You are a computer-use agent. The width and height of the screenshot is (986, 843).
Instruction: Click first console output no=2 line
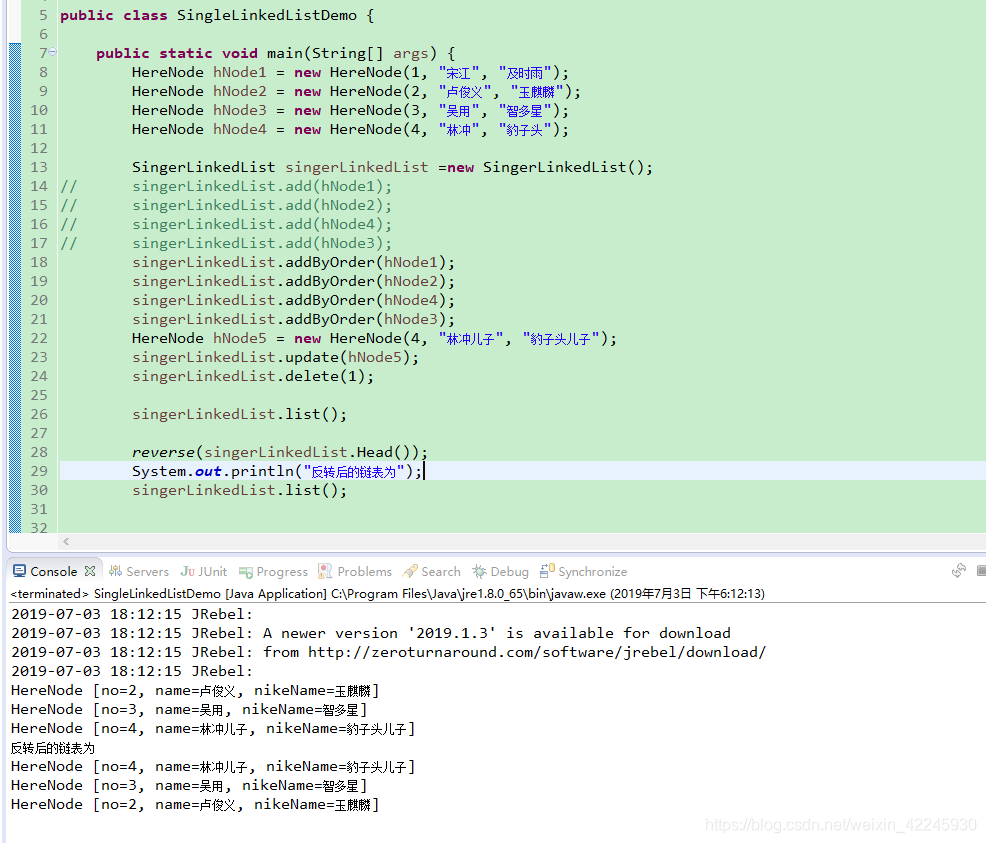194,691
